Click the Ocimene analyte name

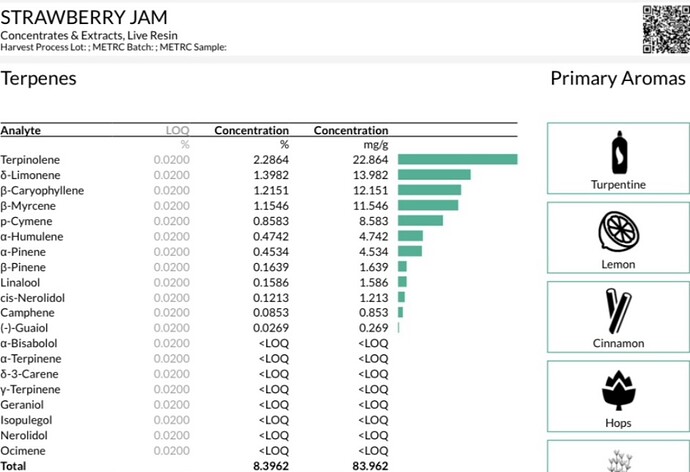pyautogui.click(x=23, y=451)
